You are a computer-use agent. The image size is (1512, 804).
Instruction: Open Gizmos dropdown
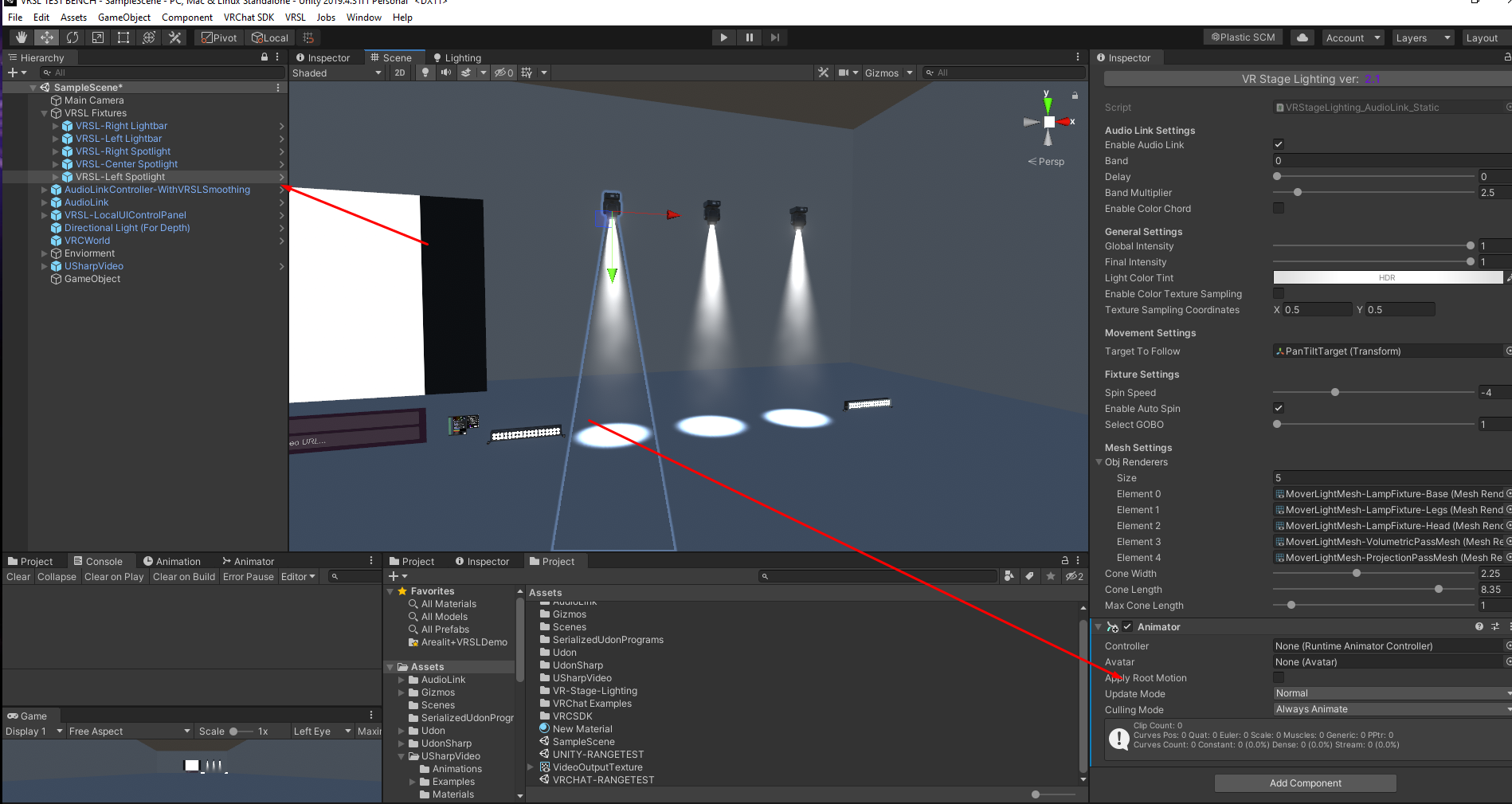coord(888,73)
